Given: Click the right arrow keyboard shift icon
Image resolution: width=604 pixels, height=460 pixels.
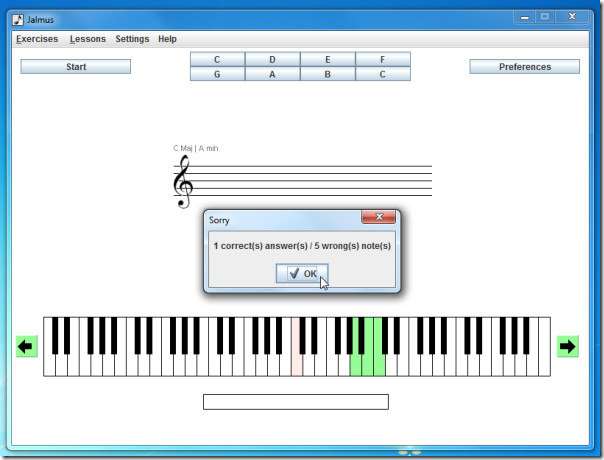Looking at the screenshot, I should [568, 346].
